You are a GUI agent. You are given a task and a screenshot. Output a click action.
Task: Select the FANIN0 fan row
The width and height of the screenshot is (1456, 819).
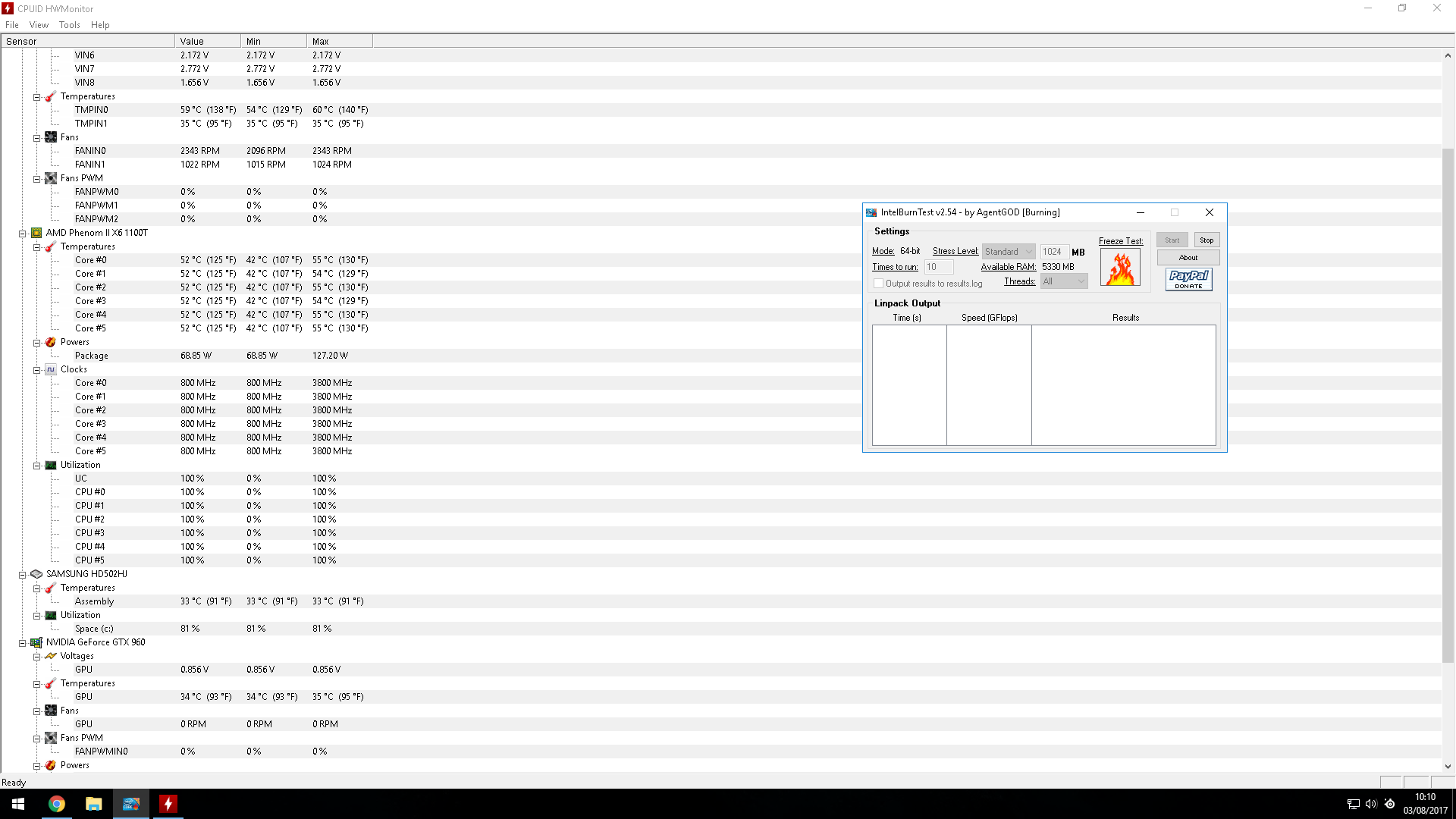click(720, 151)
